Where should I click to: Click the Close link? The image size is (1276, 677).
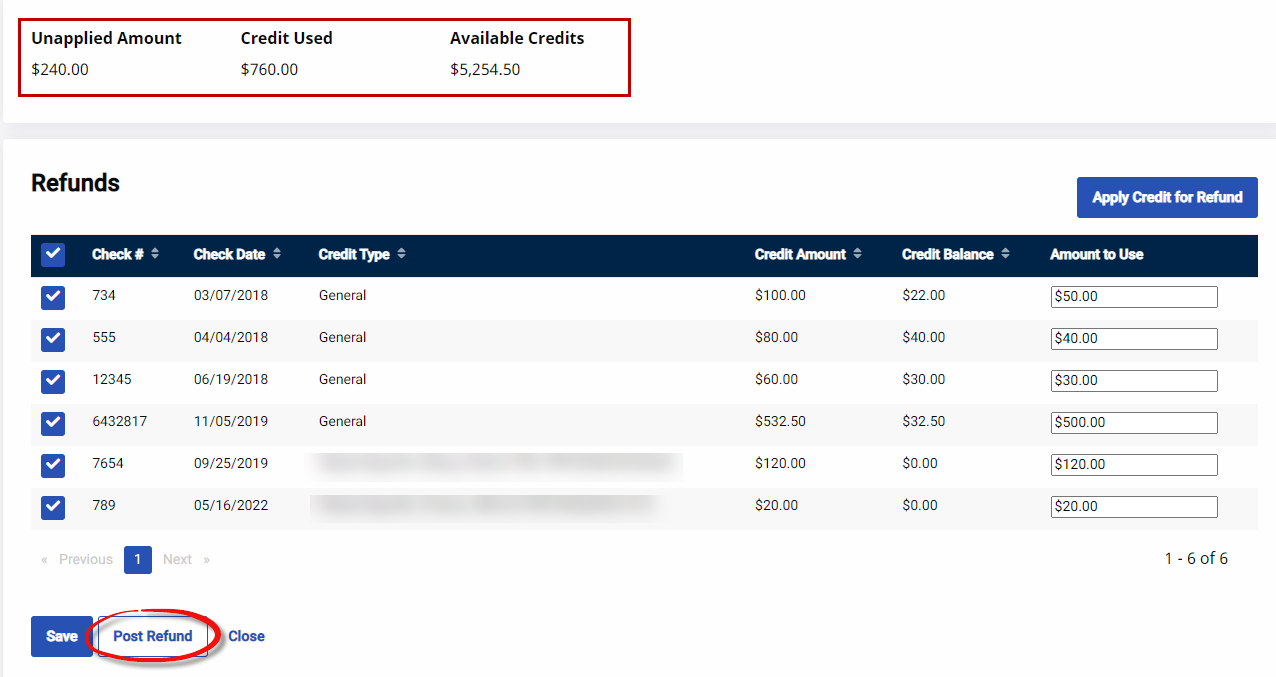[x=246, y=636]
